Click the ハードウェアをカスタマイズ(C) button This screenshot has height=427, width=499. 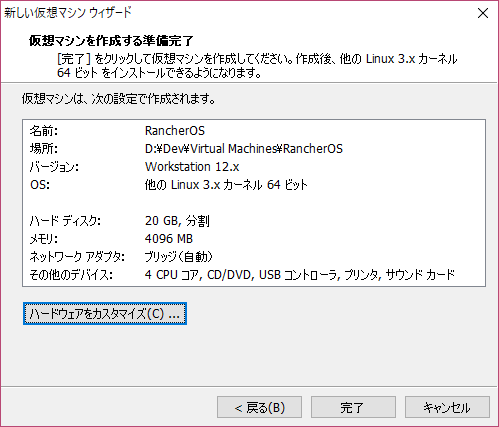pyautogui.click(x=105, y=314)
